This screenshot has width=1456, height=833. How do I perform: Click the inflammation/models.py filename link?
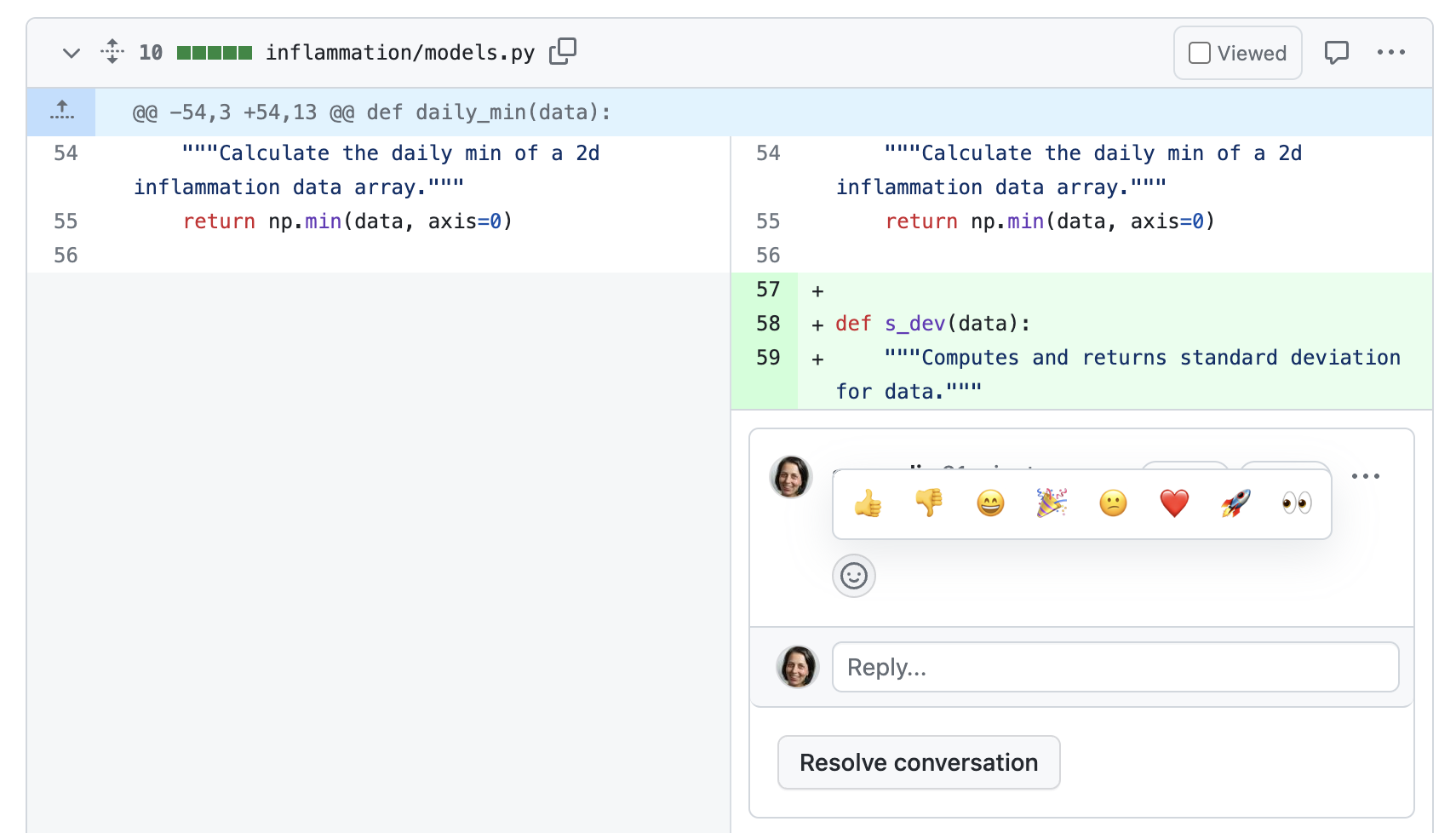400,52
